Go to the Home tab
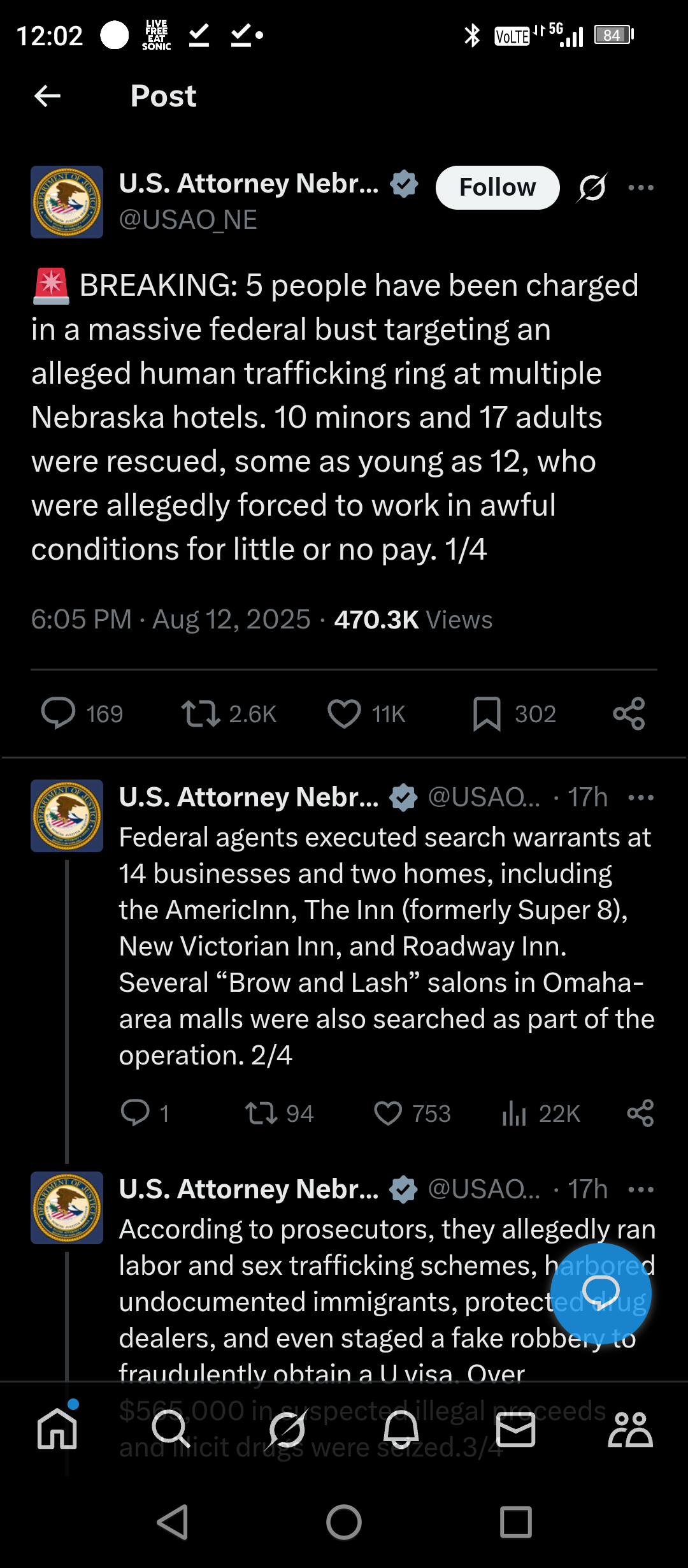 tap(57, 1429)
